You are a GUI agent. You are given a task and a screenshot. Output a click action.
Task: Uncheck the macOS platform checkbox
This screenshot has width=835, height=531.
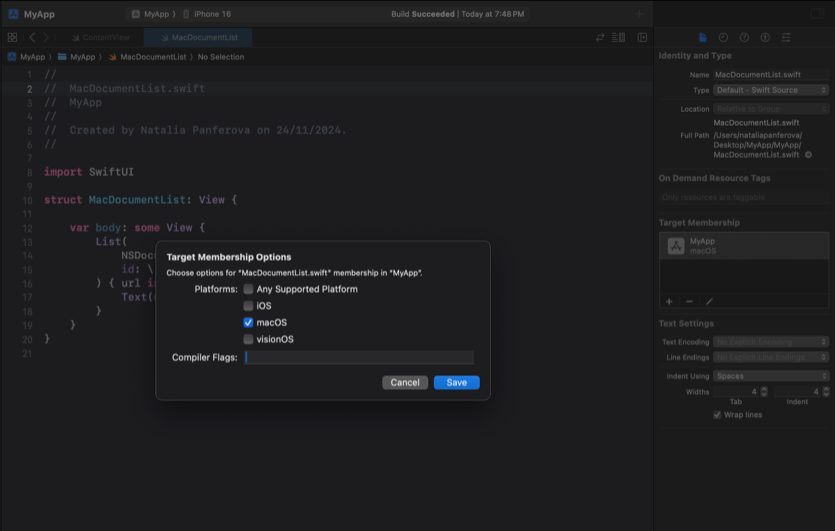(x=248, y=322)
